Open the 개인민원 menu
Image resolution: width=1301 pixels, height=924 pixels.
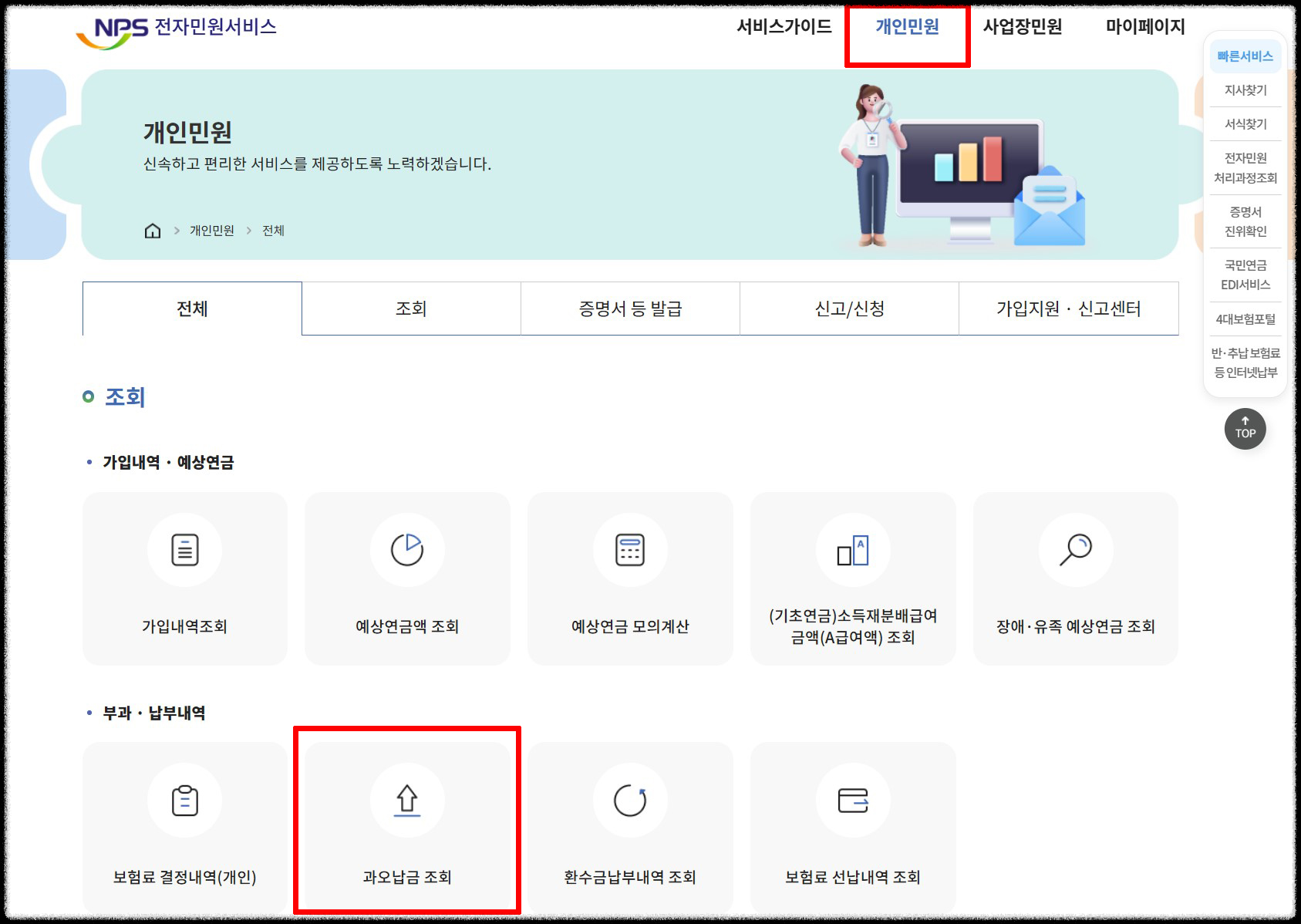pyautogui.click(x=907, y=28)
